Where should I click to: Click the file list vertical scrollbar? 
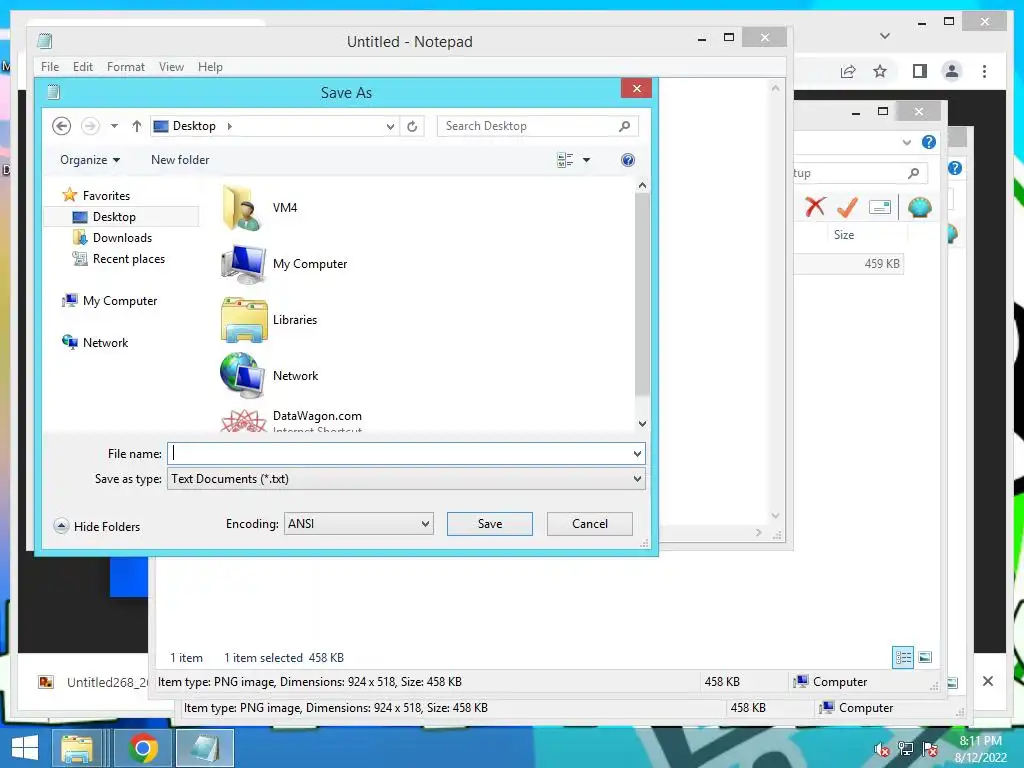click(642, 294)
